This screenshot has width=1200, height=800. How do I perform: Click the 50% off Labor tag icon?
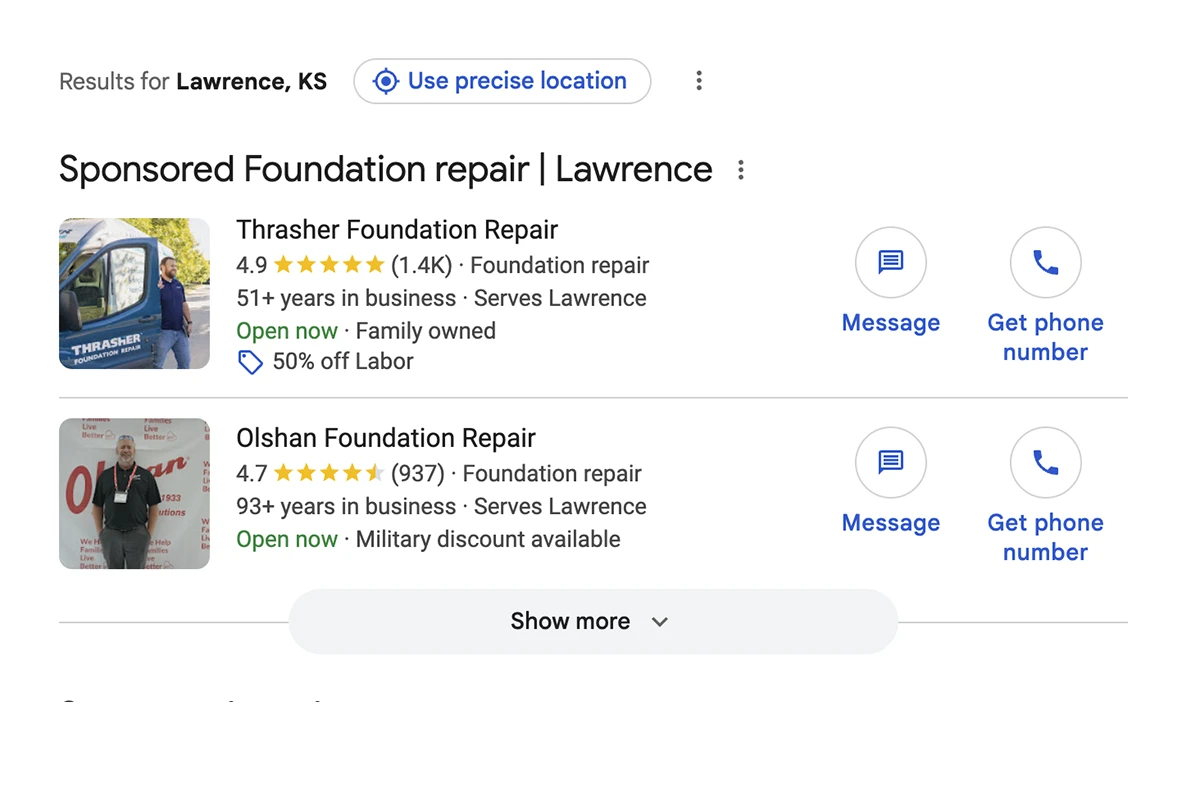(250, 362)
